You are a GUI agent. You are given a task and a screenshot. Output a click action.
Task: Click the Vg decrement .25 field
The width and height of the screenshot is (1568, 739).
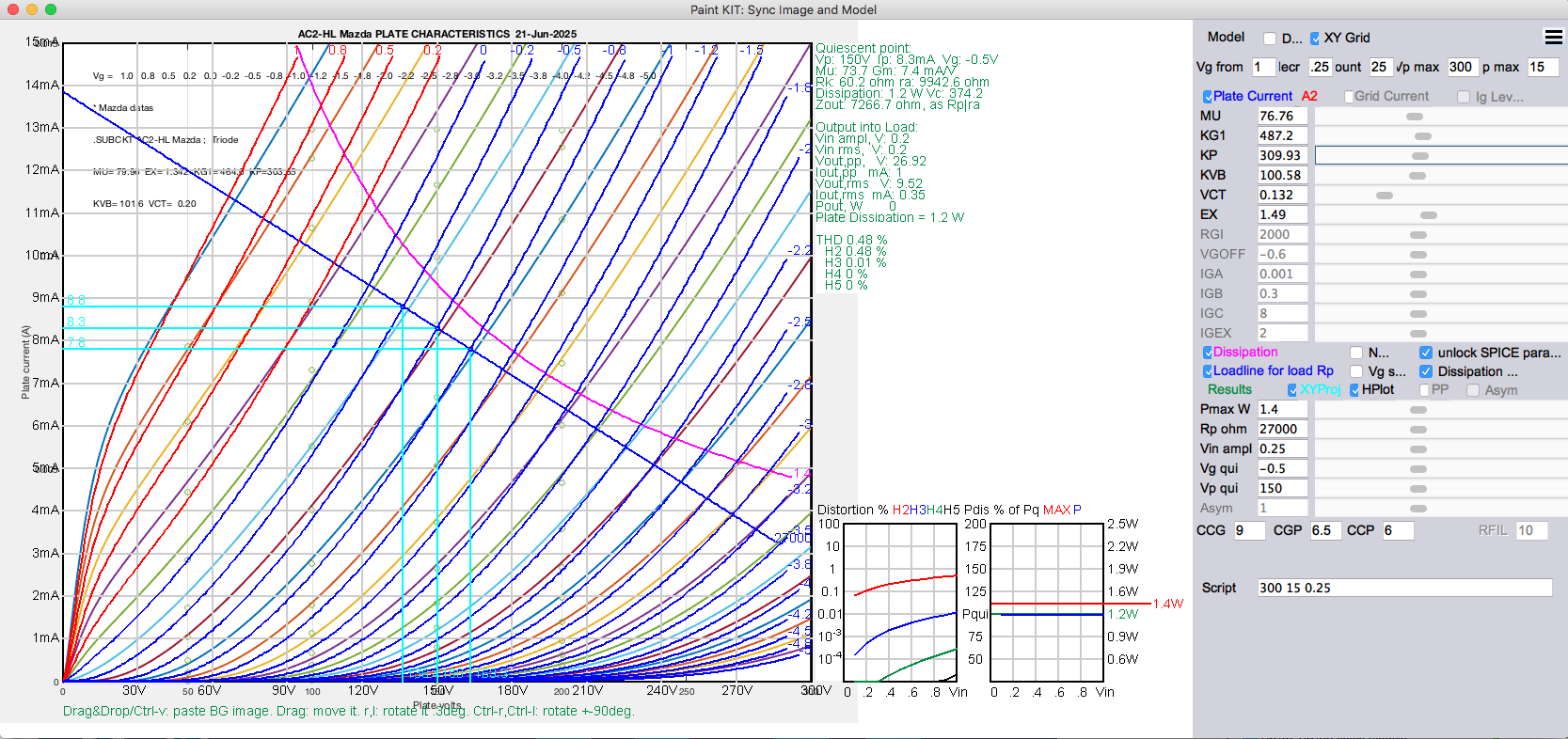[1319, 68]
